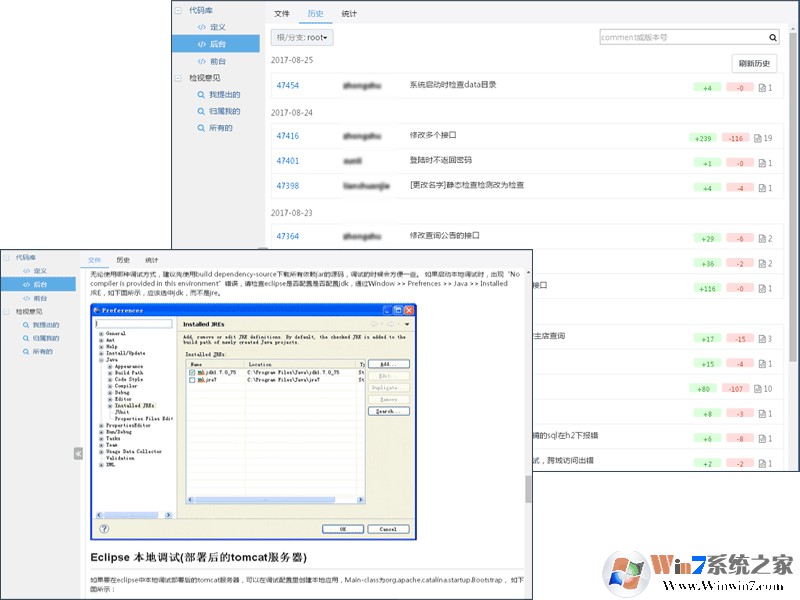Select 前台 code item in front sidebar
The width and height of the screenshot is (800, 600).
tap(40, 298)
